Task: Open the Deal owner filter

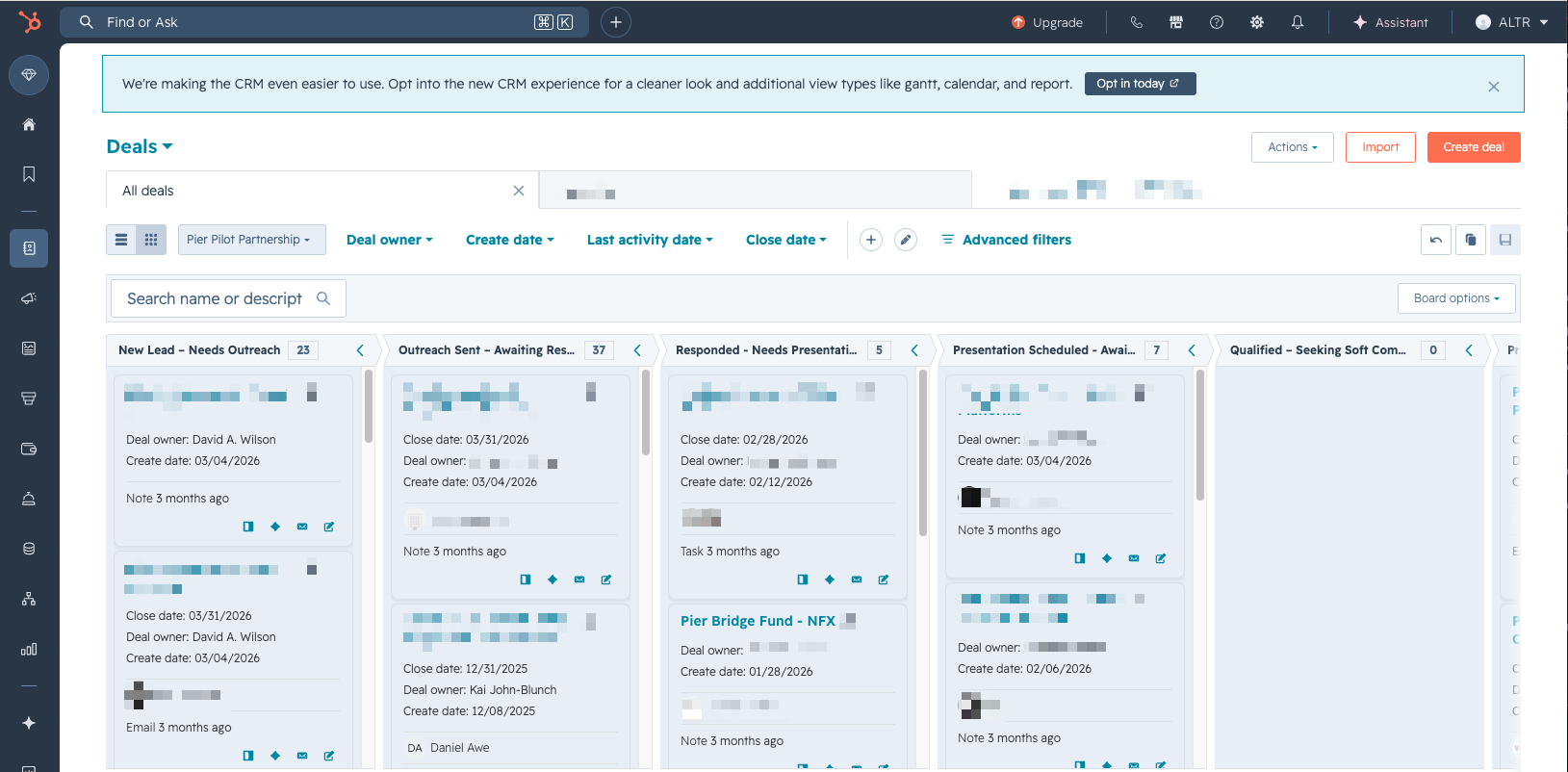Action: click(x=390, y=240)
